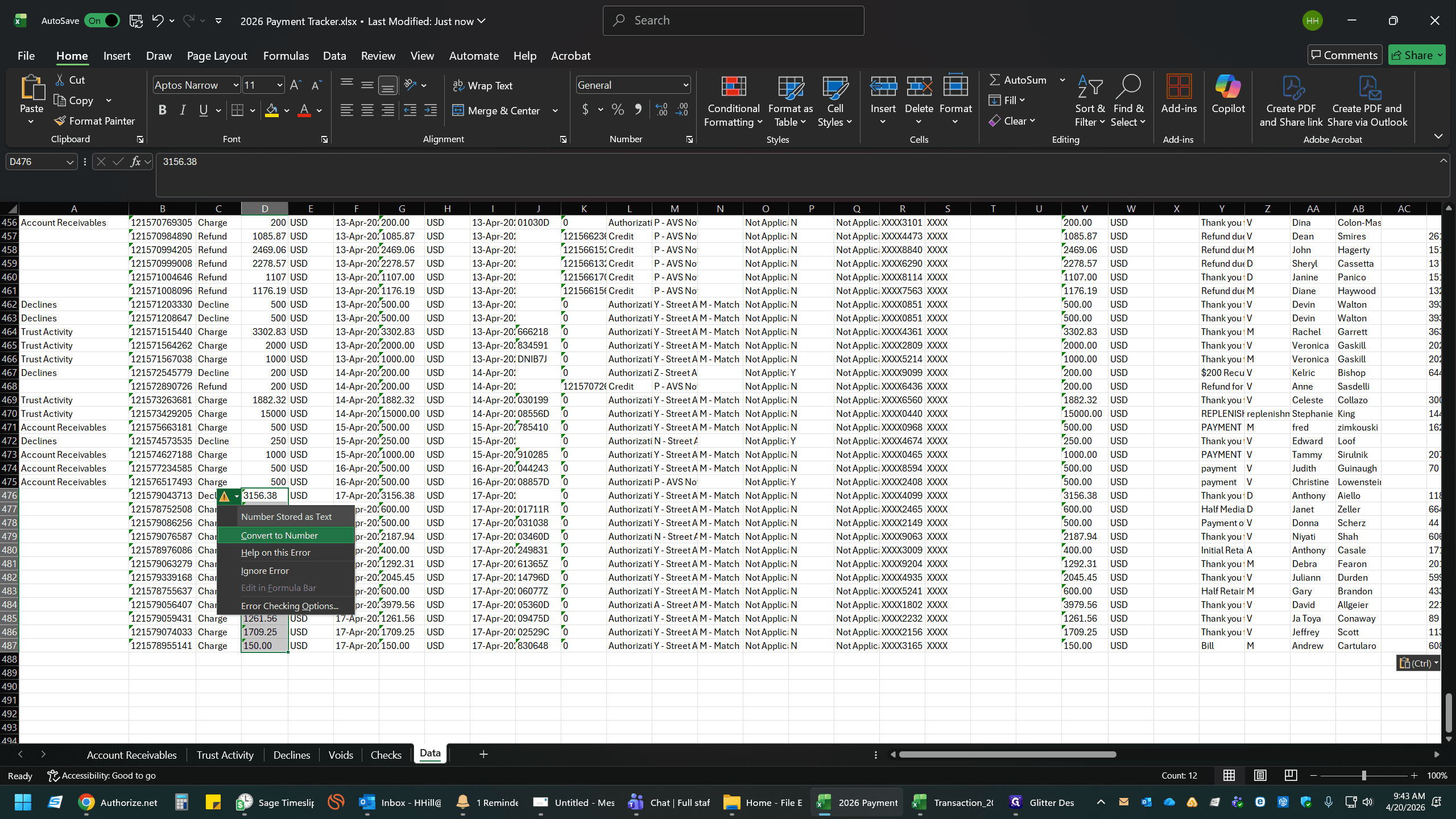This screenshot has height=819, width=1456.
Task: Toggle Wrap Text for selected cells
Action: (x=482, y=86)
